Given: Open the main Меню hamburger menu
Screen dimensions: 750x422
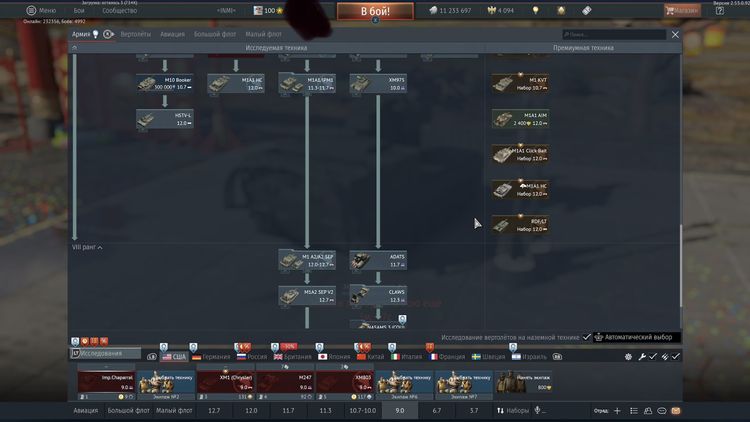Looking at the screenshot, I should point(31,10).
